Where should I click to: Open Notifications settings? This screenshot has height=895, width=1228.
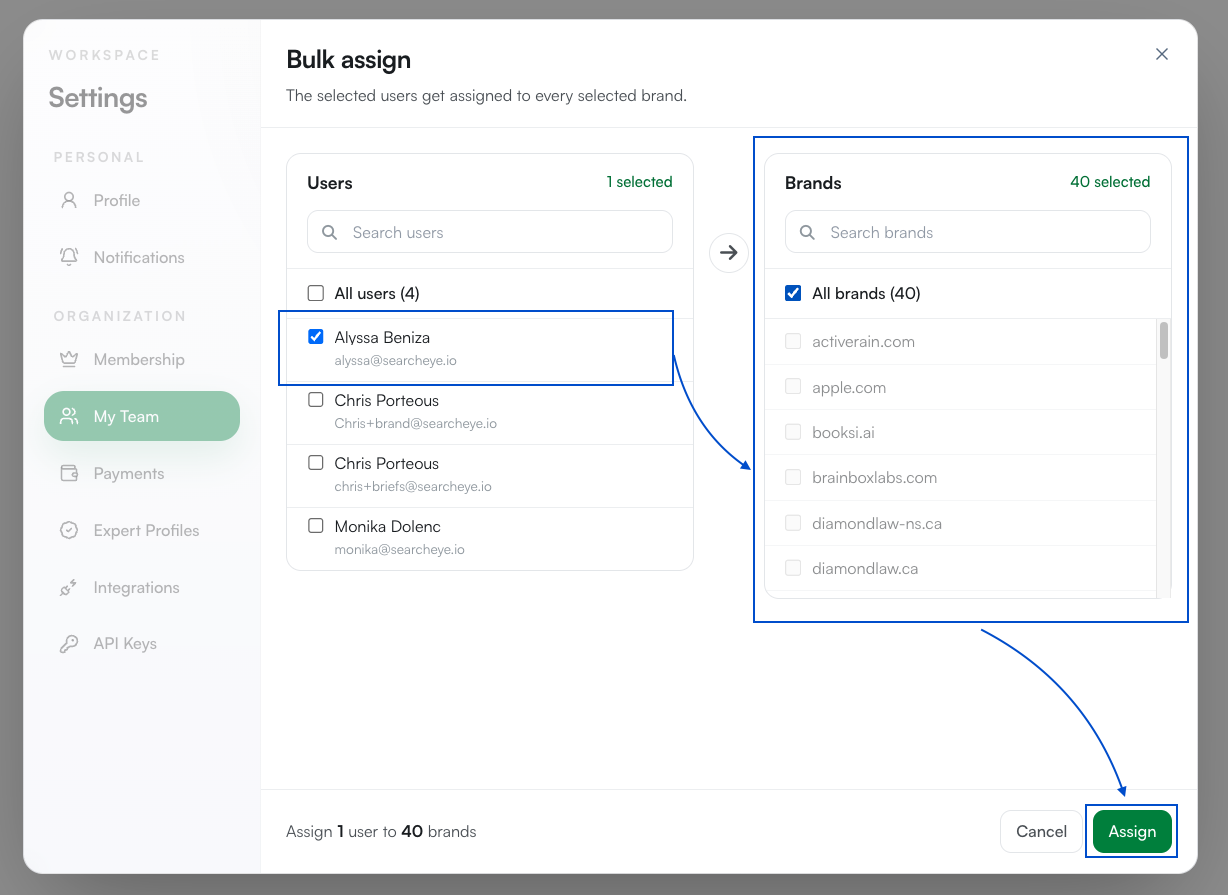(142, 257)
